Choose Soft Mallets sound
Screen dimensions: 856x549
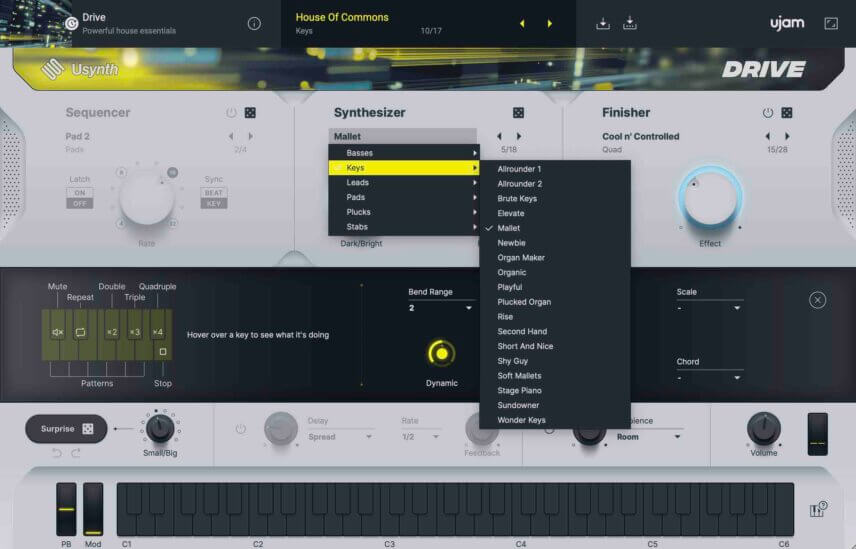(555, 375)
